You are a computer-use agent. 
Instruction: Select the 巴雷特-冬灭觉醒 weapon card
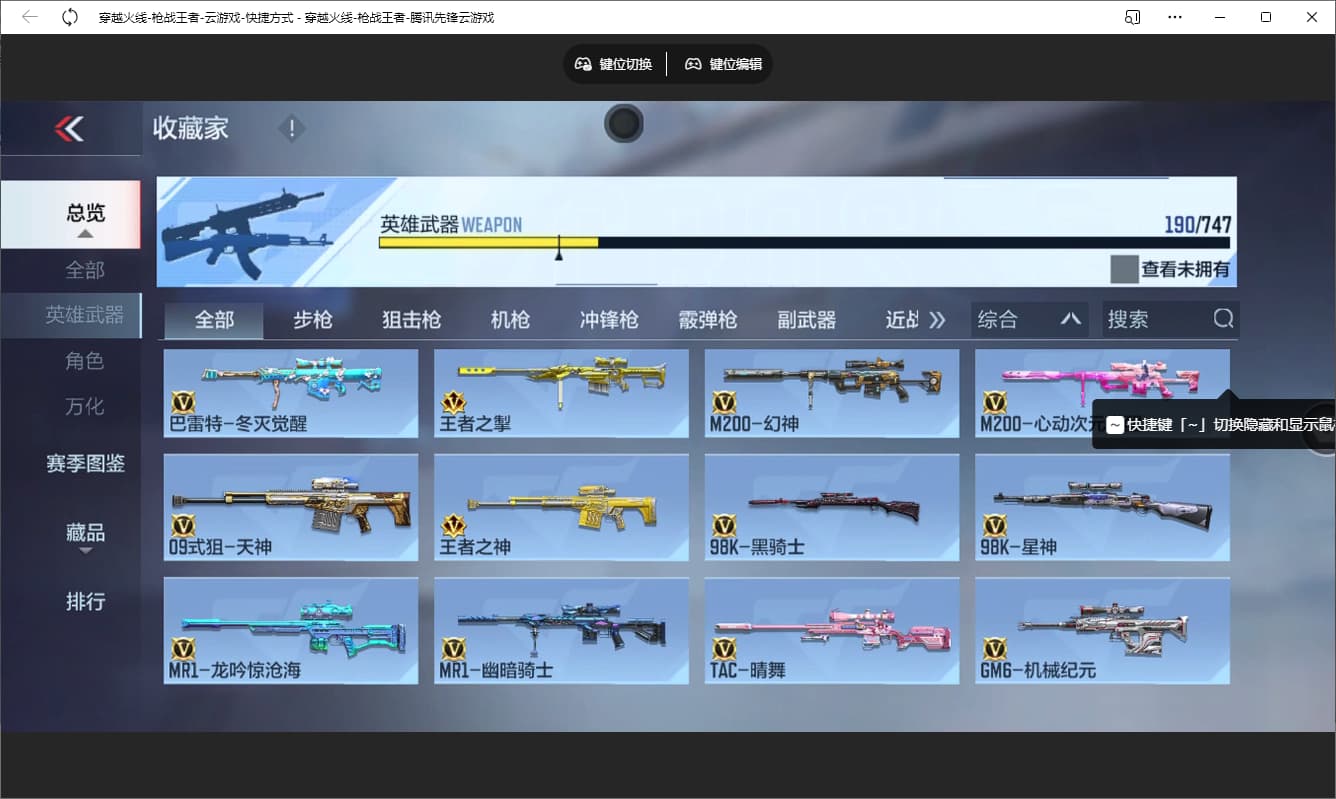[291, 393]
